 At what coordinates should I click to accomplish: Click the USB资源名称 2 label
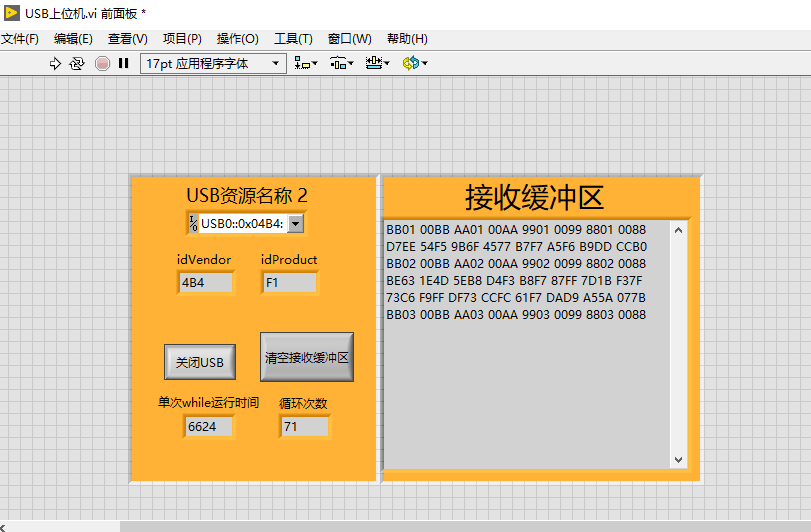click(x=247, y=195)
